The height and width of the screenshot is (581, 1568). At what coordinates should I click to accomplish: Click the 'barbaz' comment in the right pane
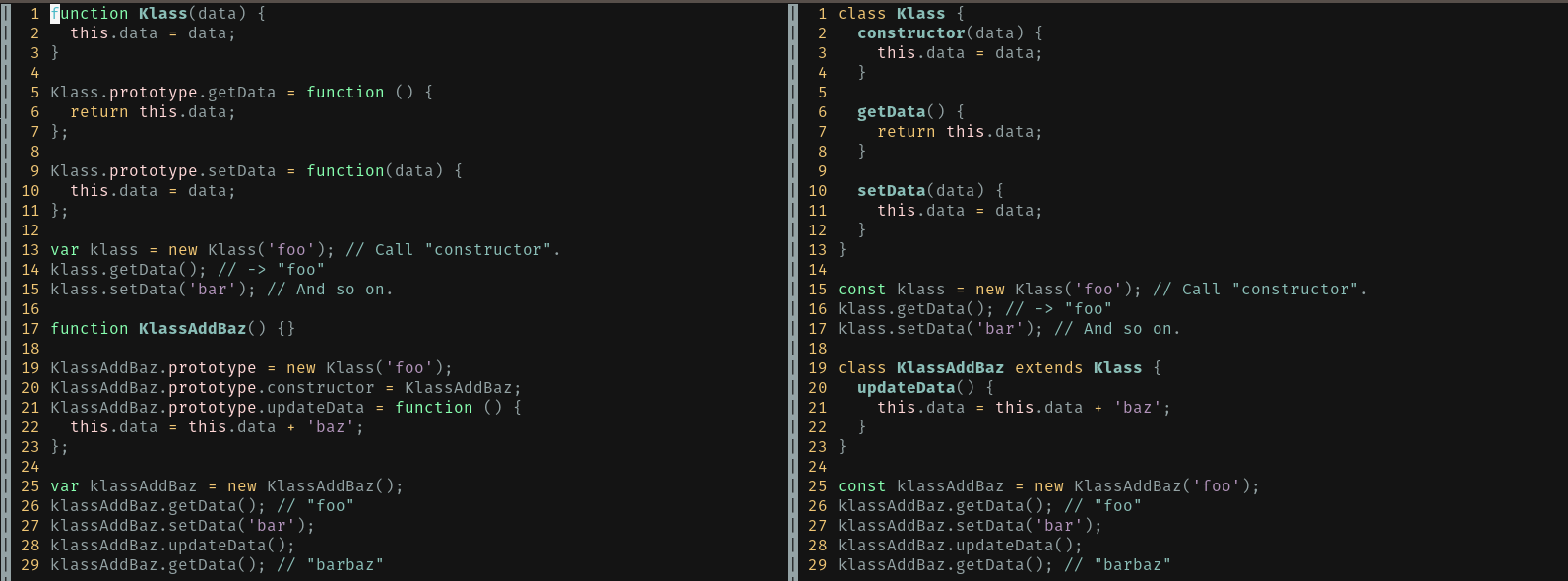[x=1132, y=565]
